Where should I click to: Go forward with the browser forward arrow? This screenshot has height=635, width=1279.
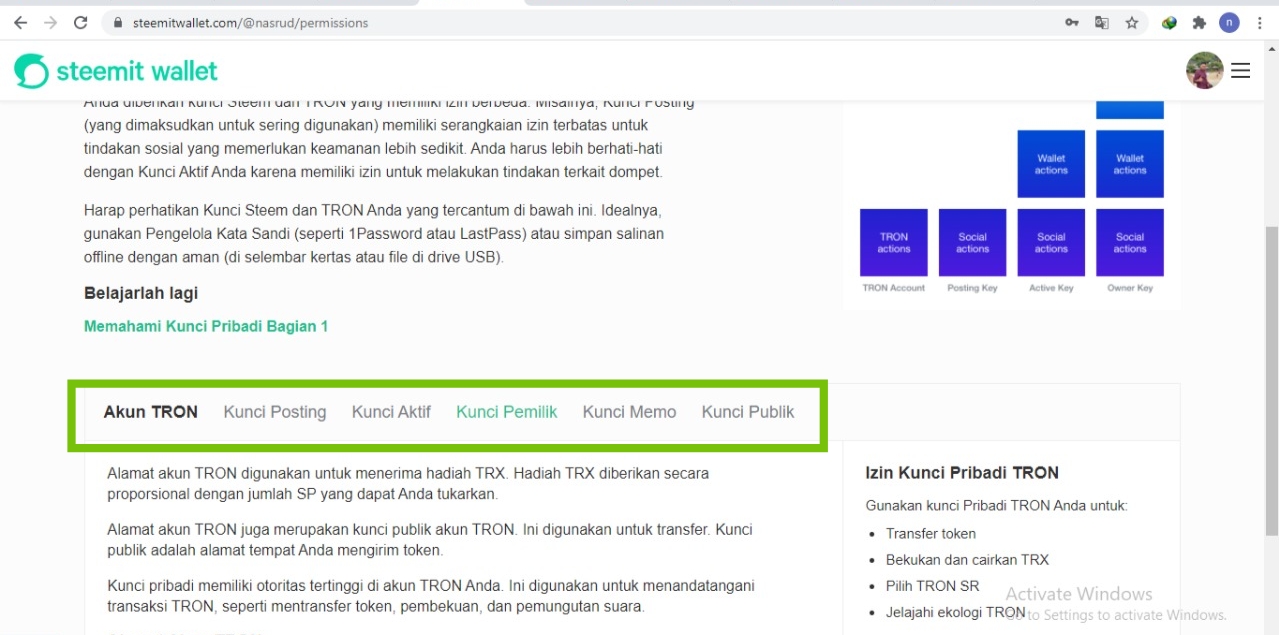[x=50, y=22]
